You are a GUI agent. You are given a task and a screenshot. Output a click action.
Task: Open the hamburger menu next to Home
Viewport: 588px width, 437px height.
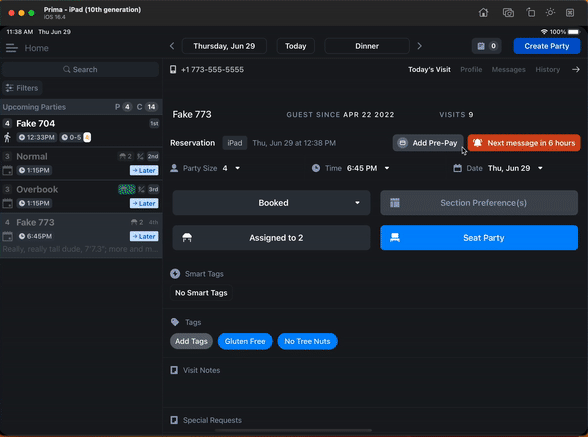coord(12,48)
